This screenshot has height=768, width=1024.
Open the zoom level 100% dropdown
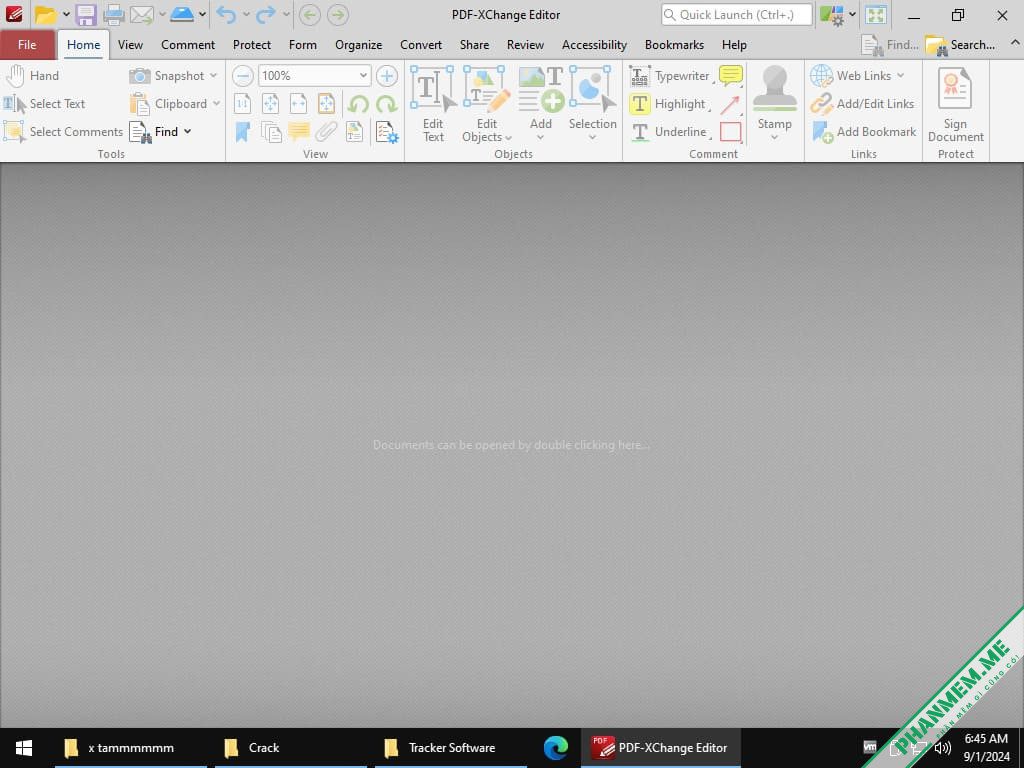(x=363, y=76)
